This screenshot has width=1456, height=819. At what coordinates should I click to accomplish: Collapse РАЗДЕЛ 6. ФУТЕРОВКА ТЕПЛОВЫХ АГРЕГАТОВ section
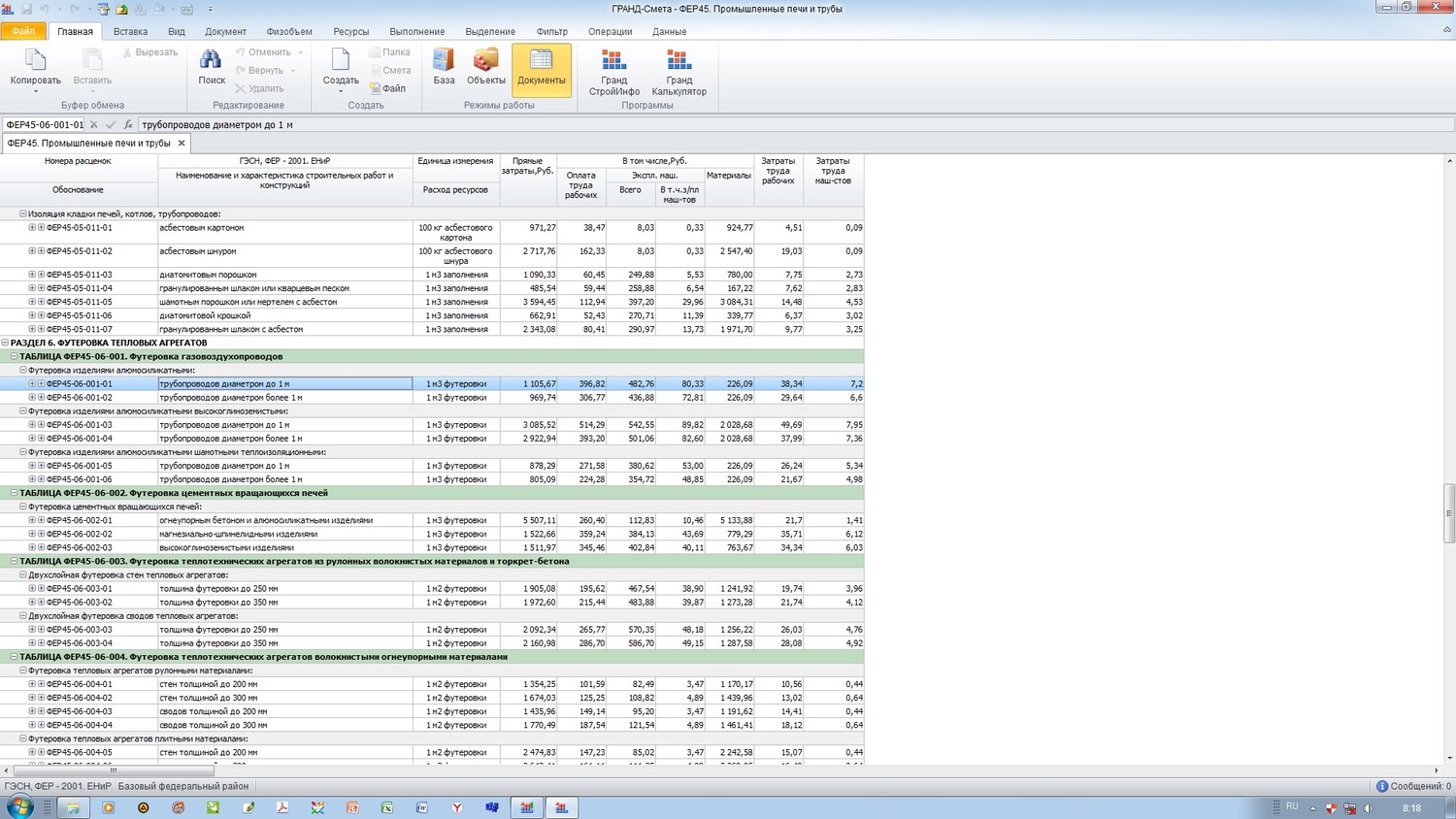click(6, 343)
